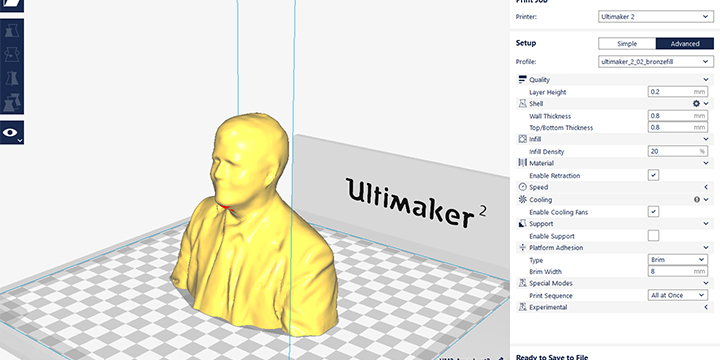This screenshot has width=720, height=360.
Task: Switch to the Simple setup tab
Action: (x=627, y=44)
